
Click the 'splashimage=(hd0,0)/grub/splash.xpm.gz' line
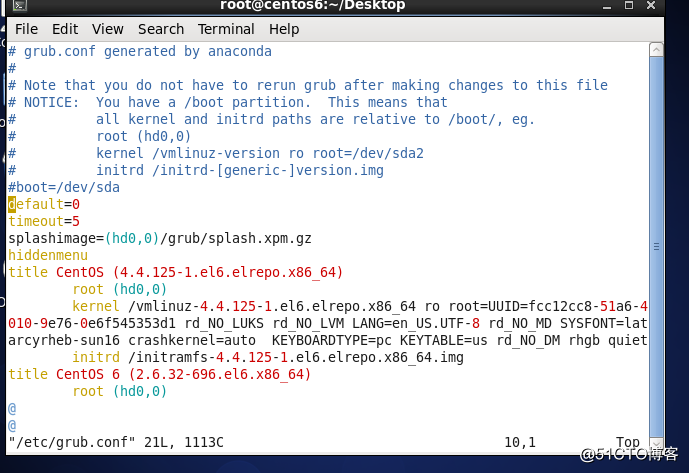pyautogui.click(x=160, y=238)
